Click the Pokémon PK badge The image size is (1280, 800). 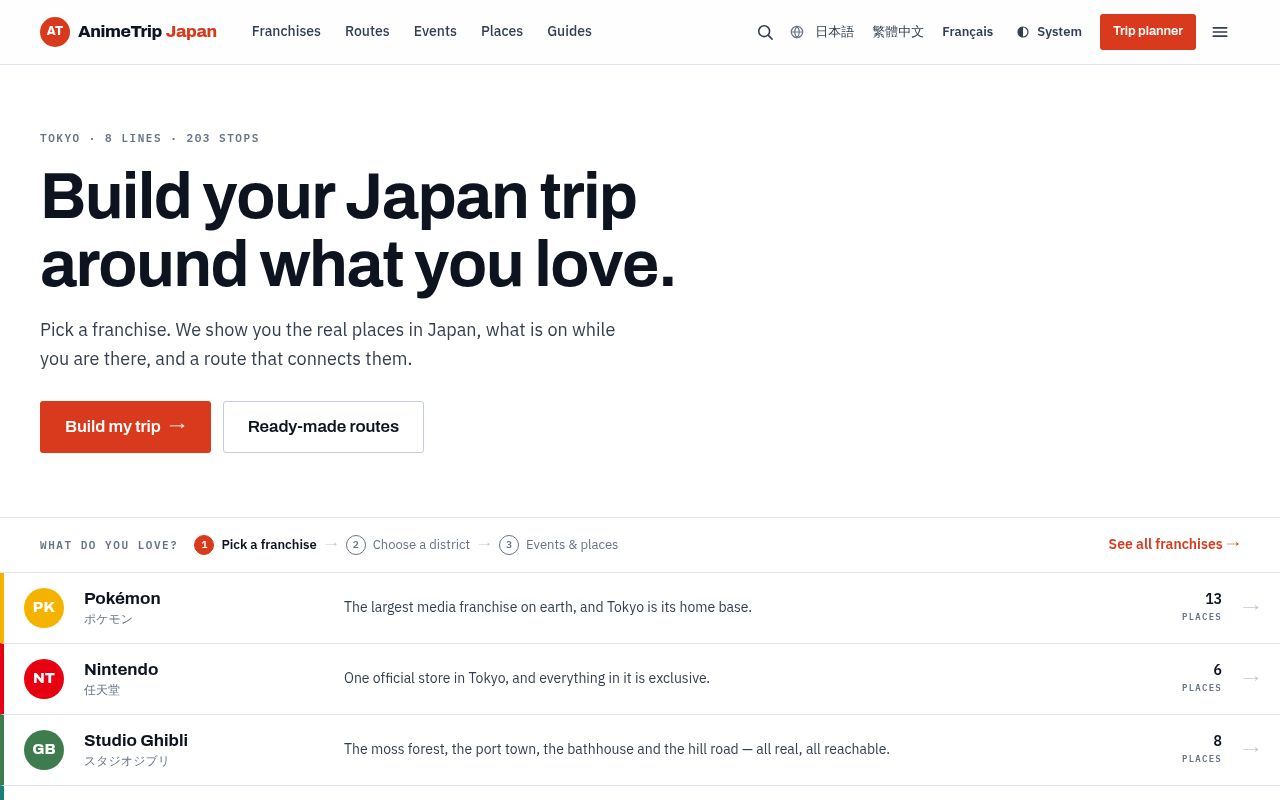pos(44,608)
